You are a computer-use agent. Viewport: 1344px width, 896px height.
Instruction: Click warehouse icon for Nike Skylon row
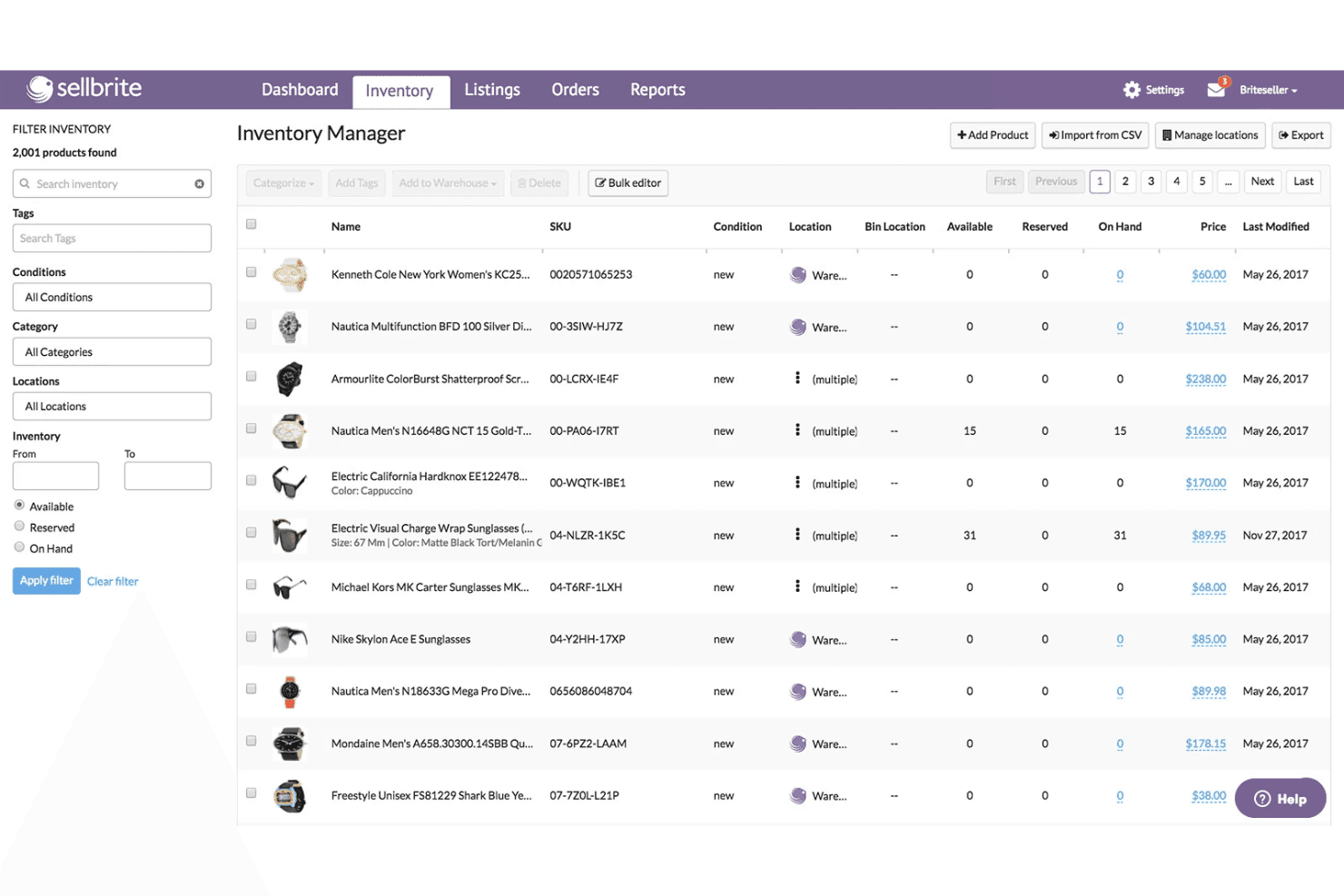tap(798, 640)
